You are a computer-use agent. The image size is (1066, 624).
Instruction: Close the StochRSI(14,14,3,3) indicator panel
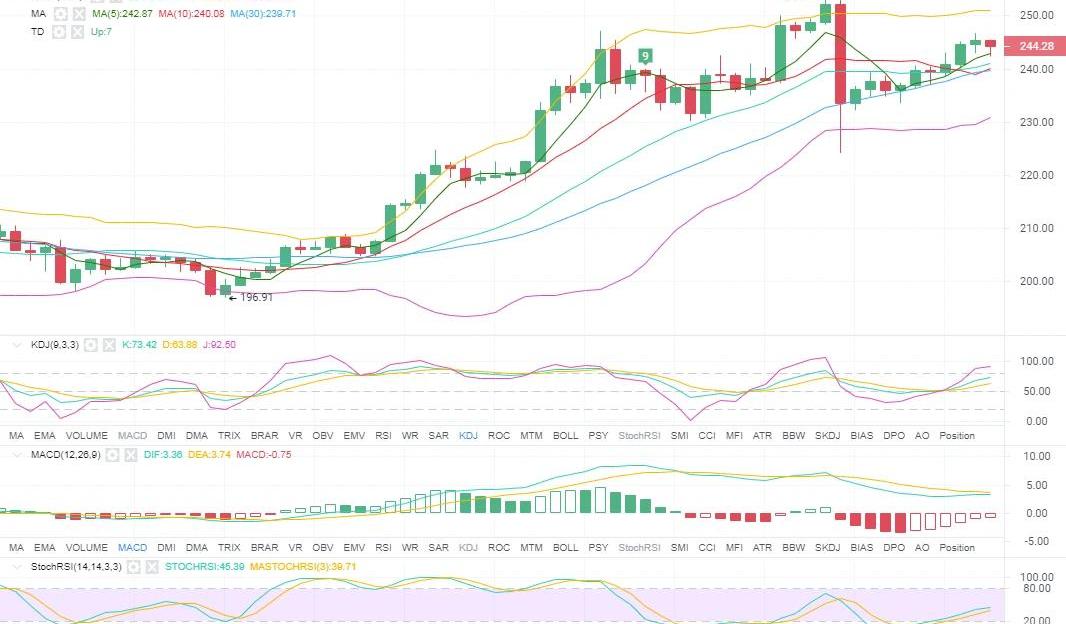pyautogui.click(x=152, y=567)
